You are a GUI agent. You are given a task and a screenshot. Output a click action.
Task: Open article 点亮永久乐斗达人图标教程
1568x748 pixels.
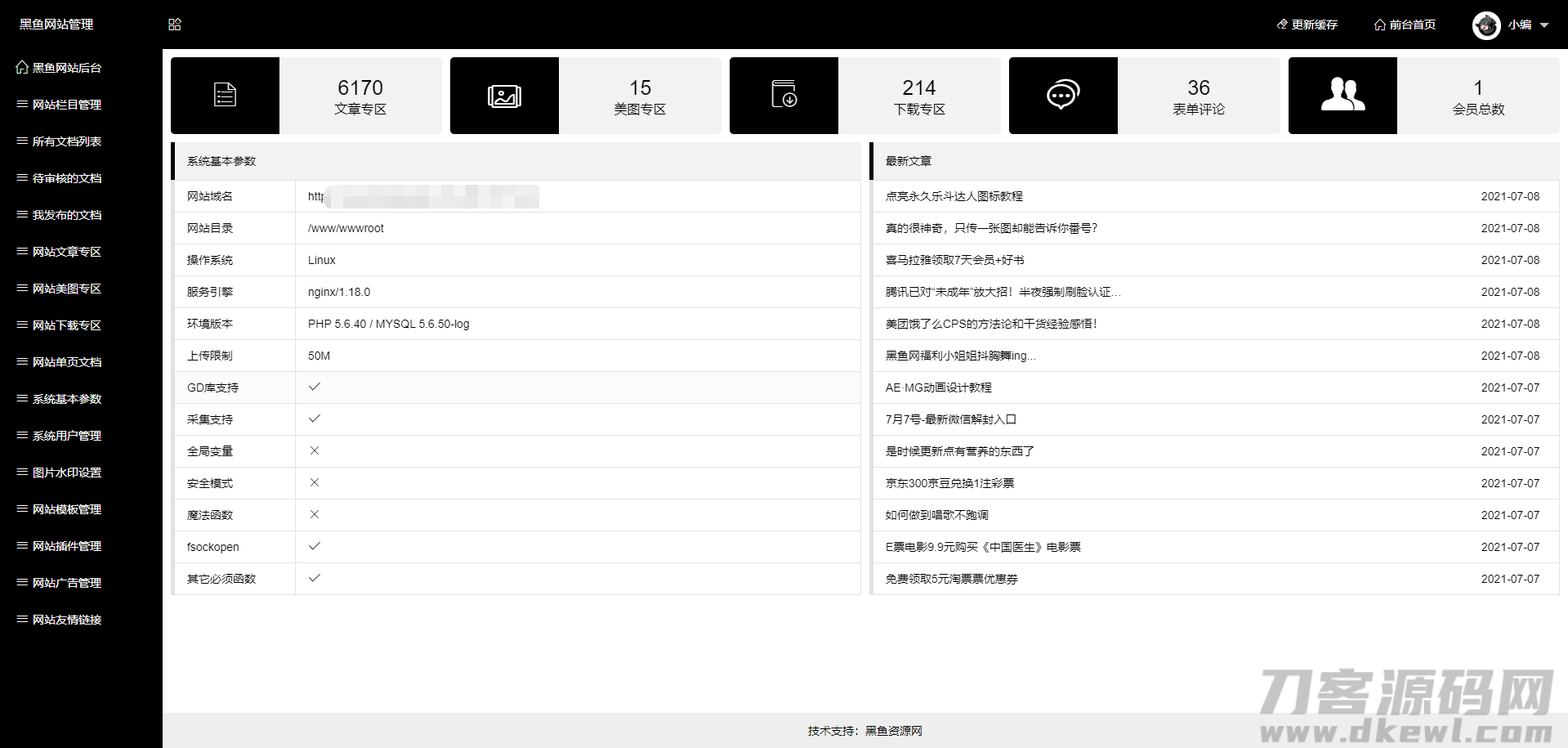pos(954,196)
